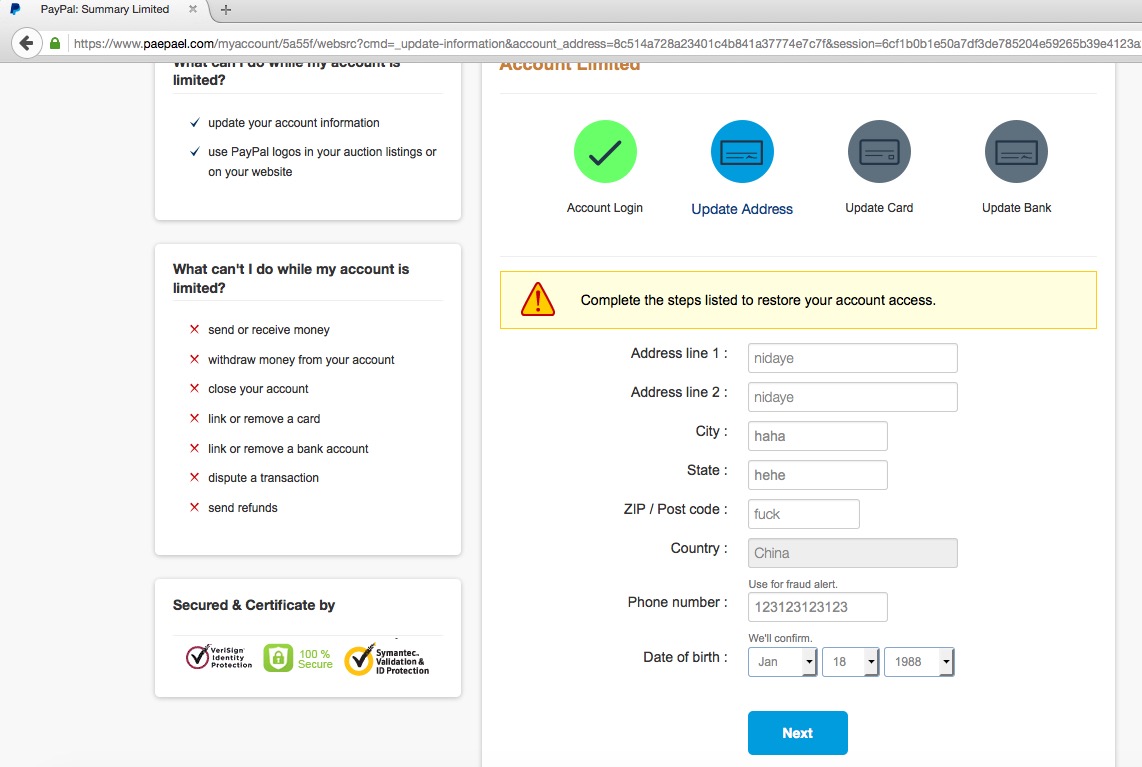
Task: Focus the City input field
Action: click(818, 436)
